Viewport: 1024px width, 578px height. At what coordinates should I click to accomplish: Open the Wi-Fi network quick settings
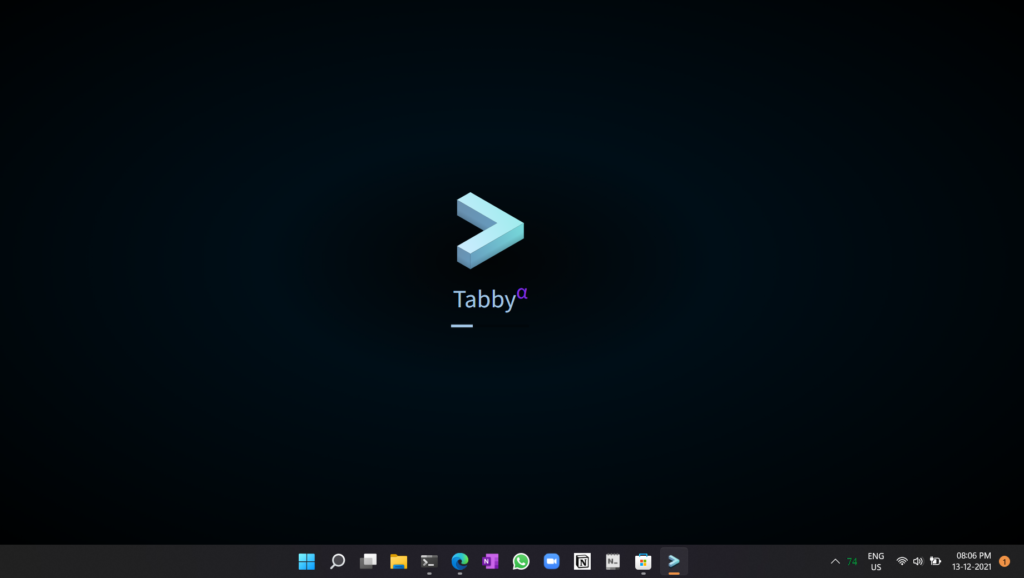(x=902, y=562)
